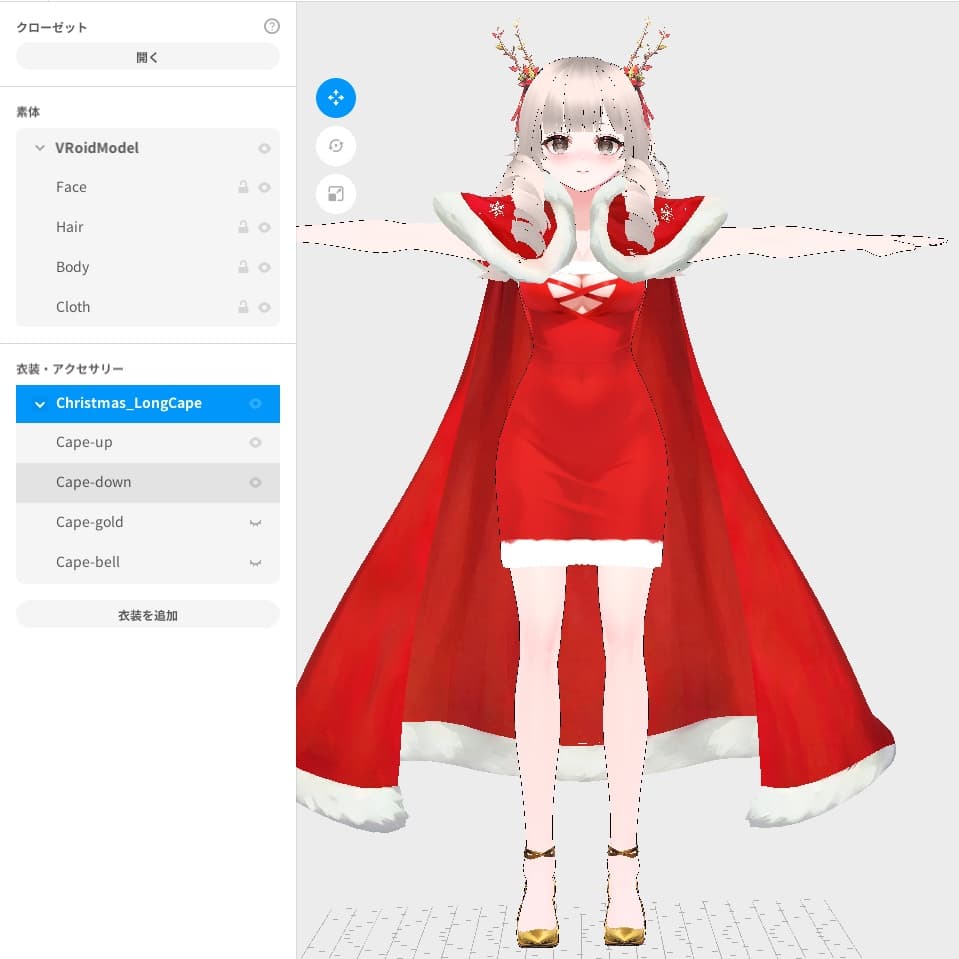Collapse the VRoidModel tree
This screenshot has height=959, width=959.
[x=40, y=148]
